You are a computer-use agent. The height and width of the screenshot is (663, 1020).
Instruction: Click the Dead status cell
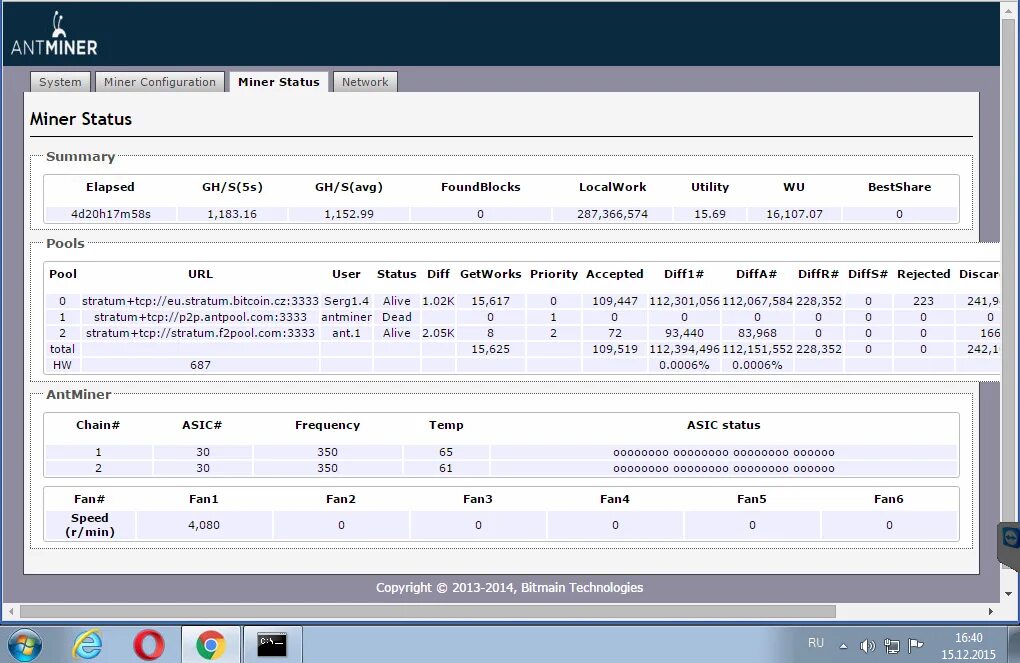click(x=397, y=317)
